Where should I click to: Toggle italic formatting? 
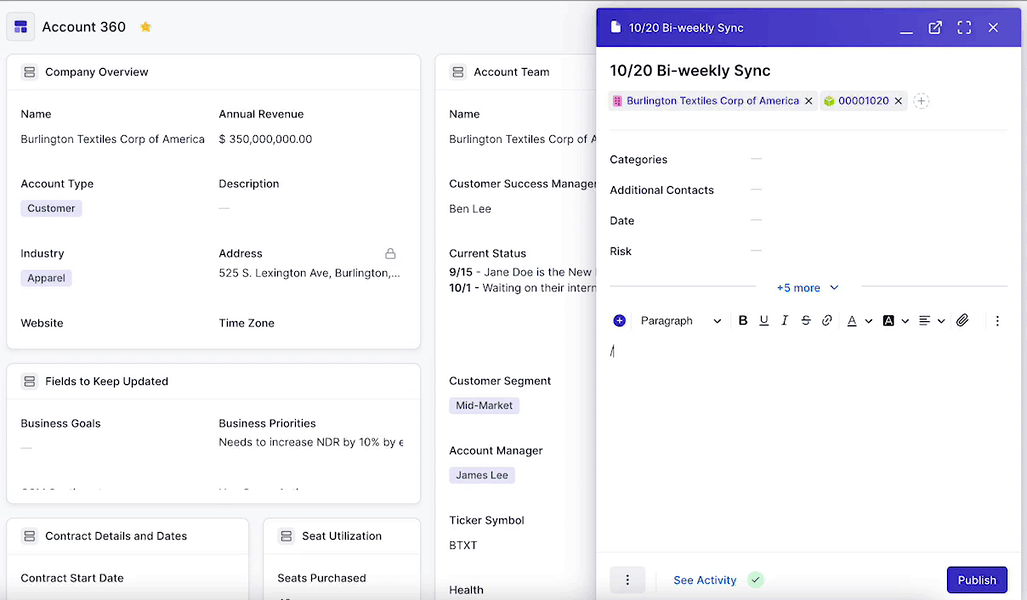[x=784, y=320]
